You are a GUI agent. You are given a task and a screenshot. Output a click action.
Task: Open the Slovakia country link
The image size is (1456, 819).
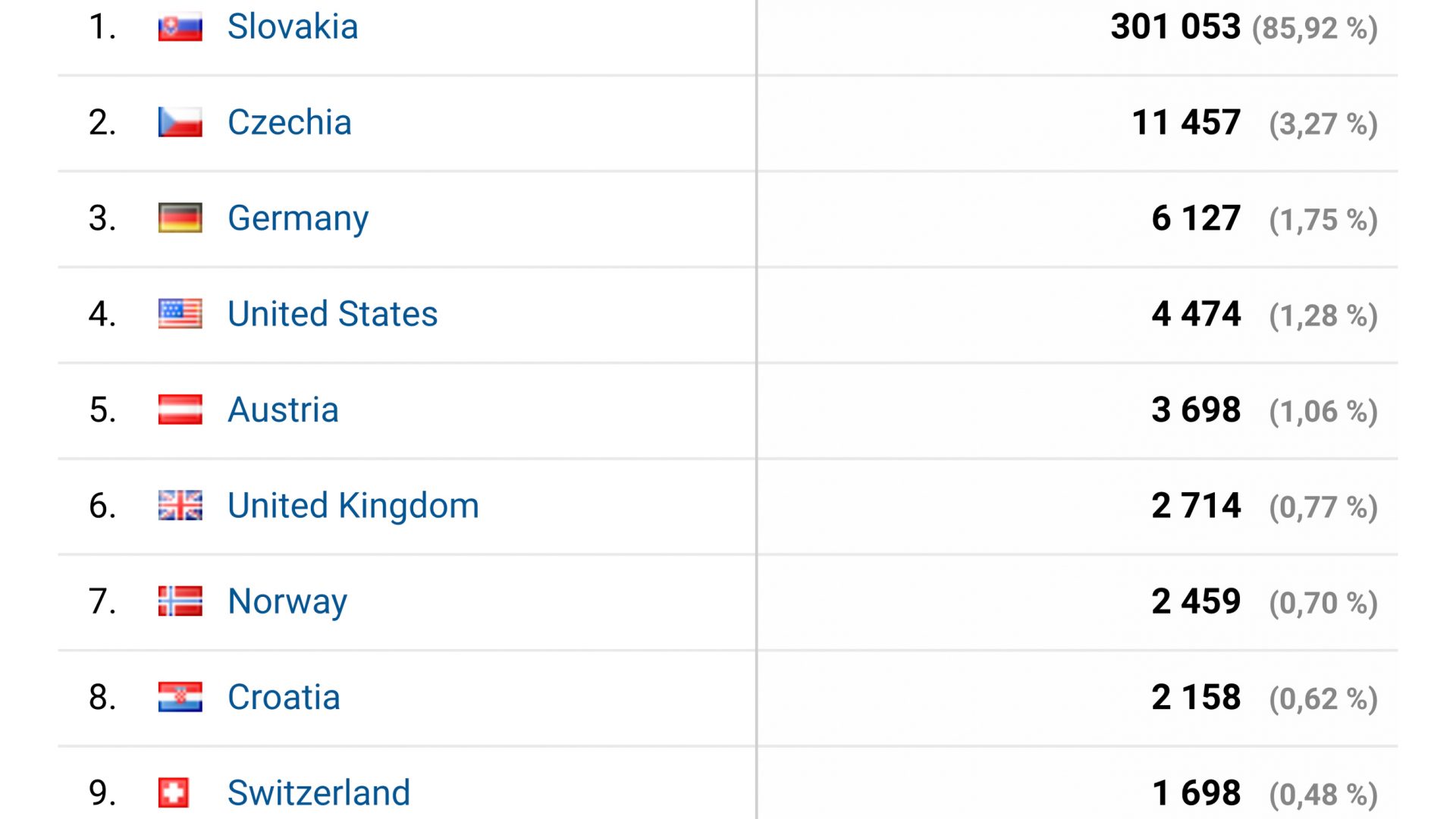tap(293, 27)
